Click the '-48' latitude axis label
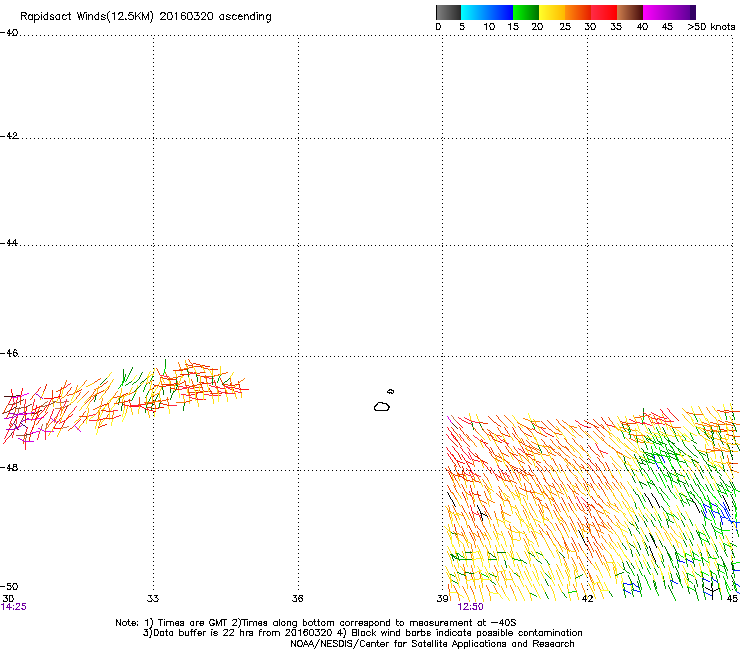Screen dimensions: 740x650 click(x=9, y=467)
